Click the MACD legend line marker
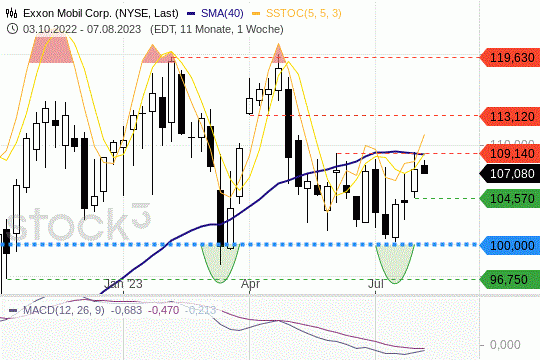This screenshot has height=360, width=540. [x=13, y=310]
